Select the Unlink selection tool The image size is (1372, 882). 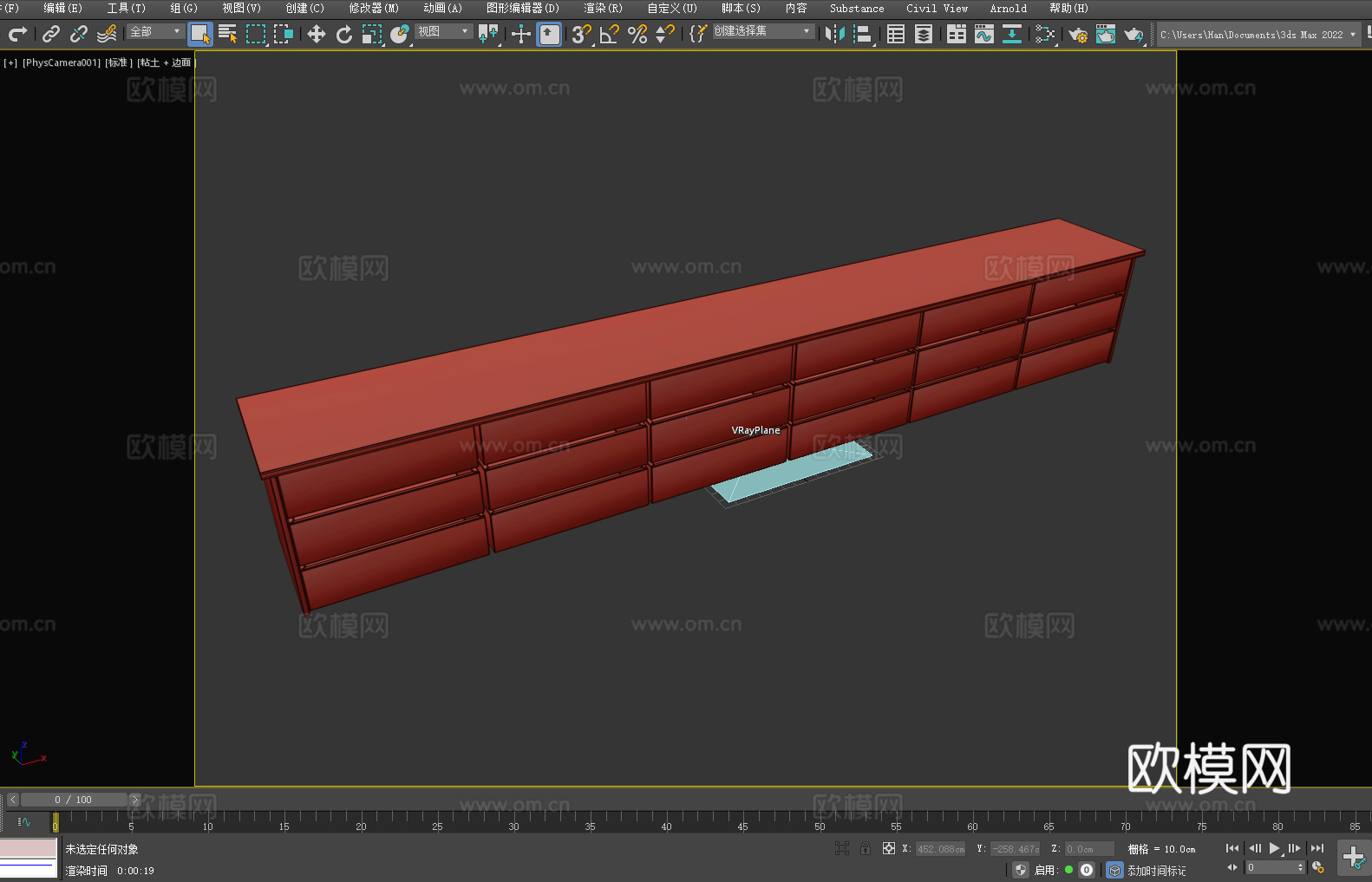[79, 34]
